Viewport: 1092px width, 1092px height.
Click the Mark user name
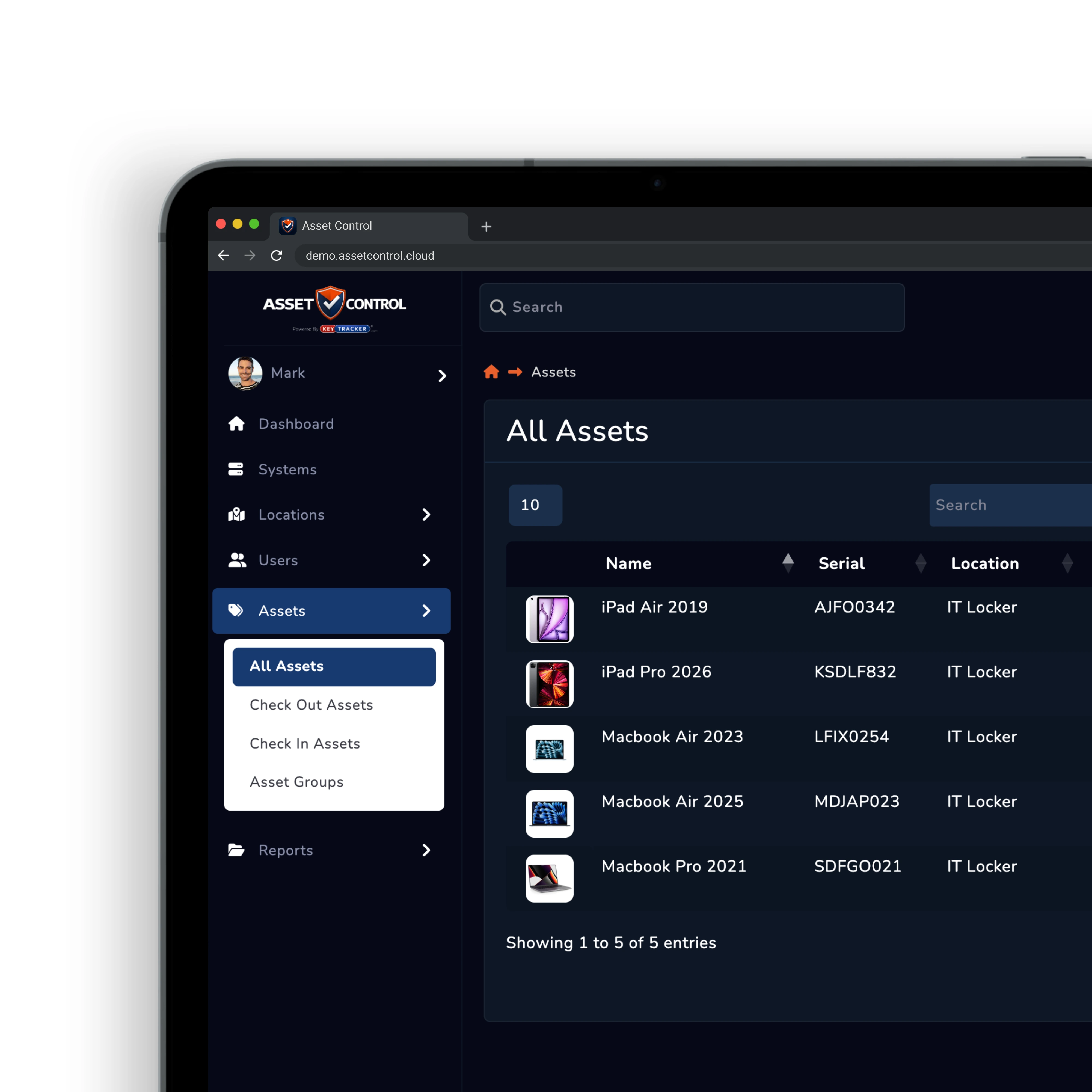288,373
